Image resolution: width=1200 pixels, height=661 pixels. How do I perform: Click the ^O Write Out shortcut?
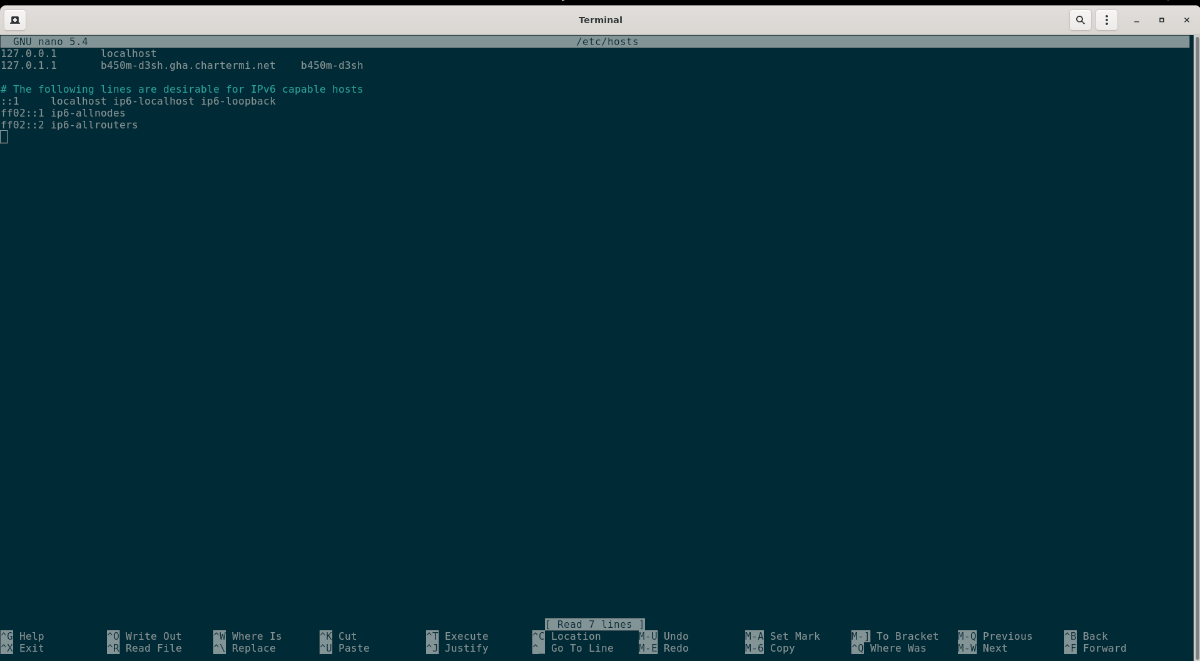145,636
